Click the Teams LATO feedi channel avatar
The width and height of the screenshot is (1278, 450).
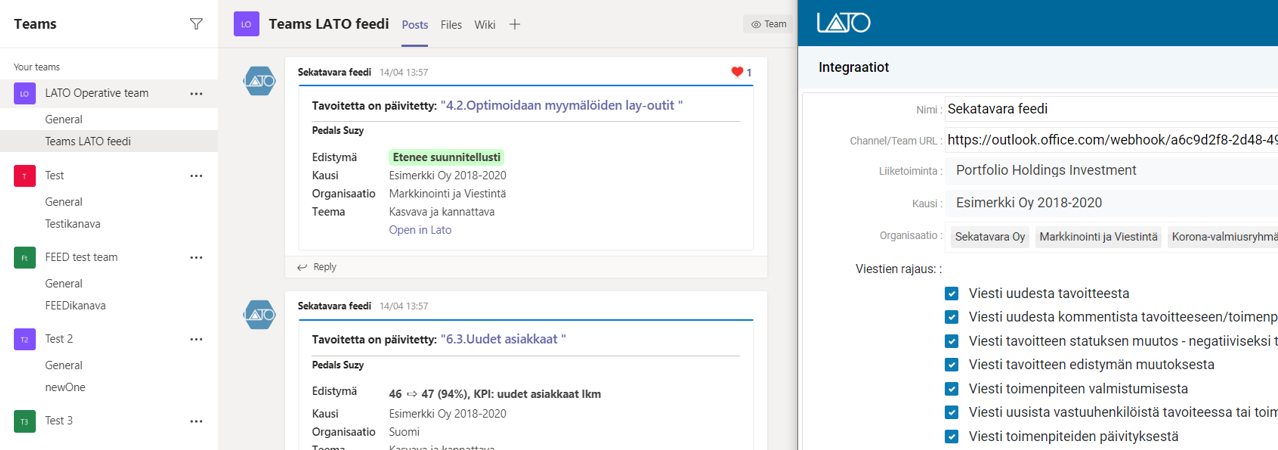tap(247, 24)
